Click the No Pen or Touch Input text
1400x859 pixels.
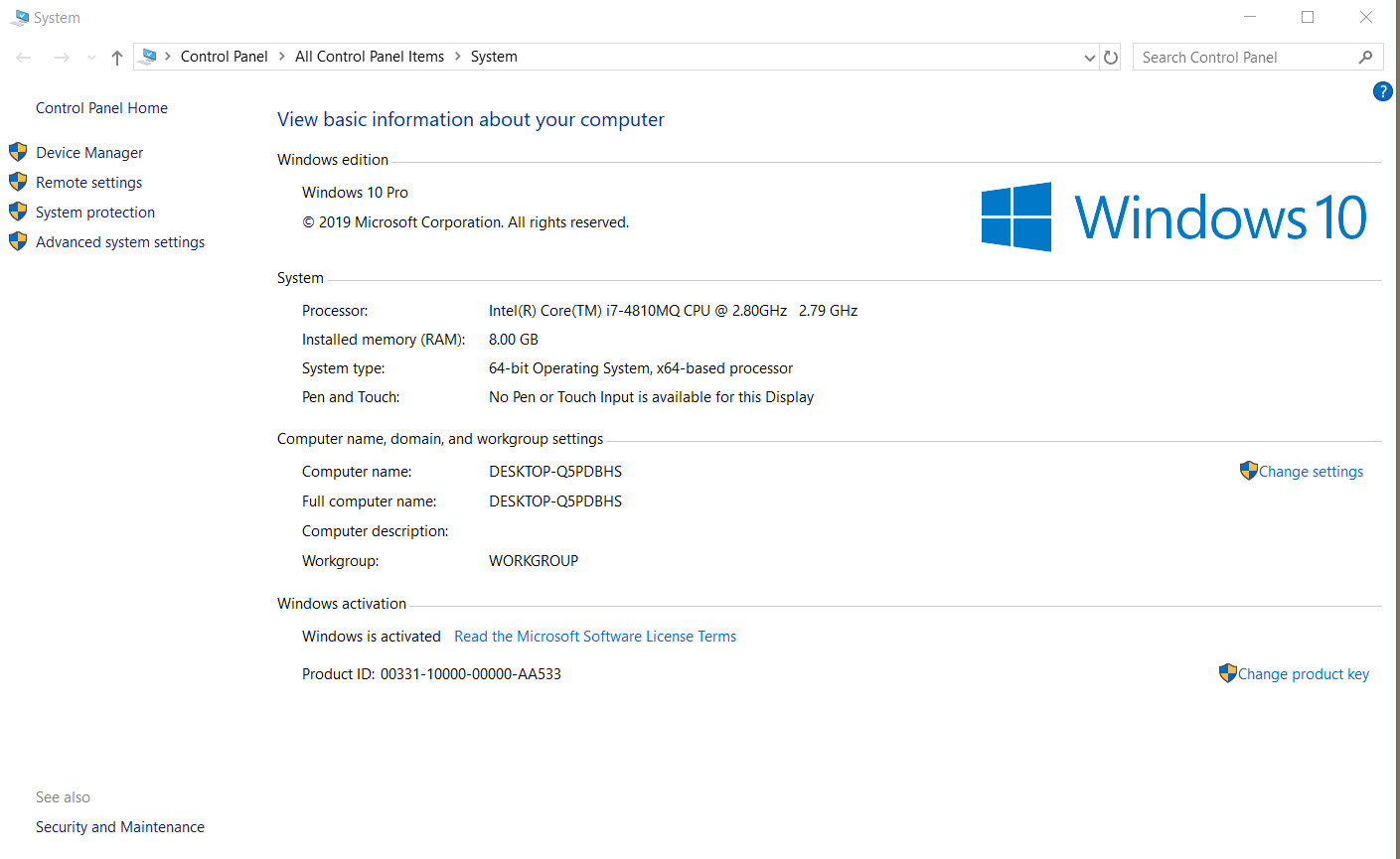pos(651,397)
